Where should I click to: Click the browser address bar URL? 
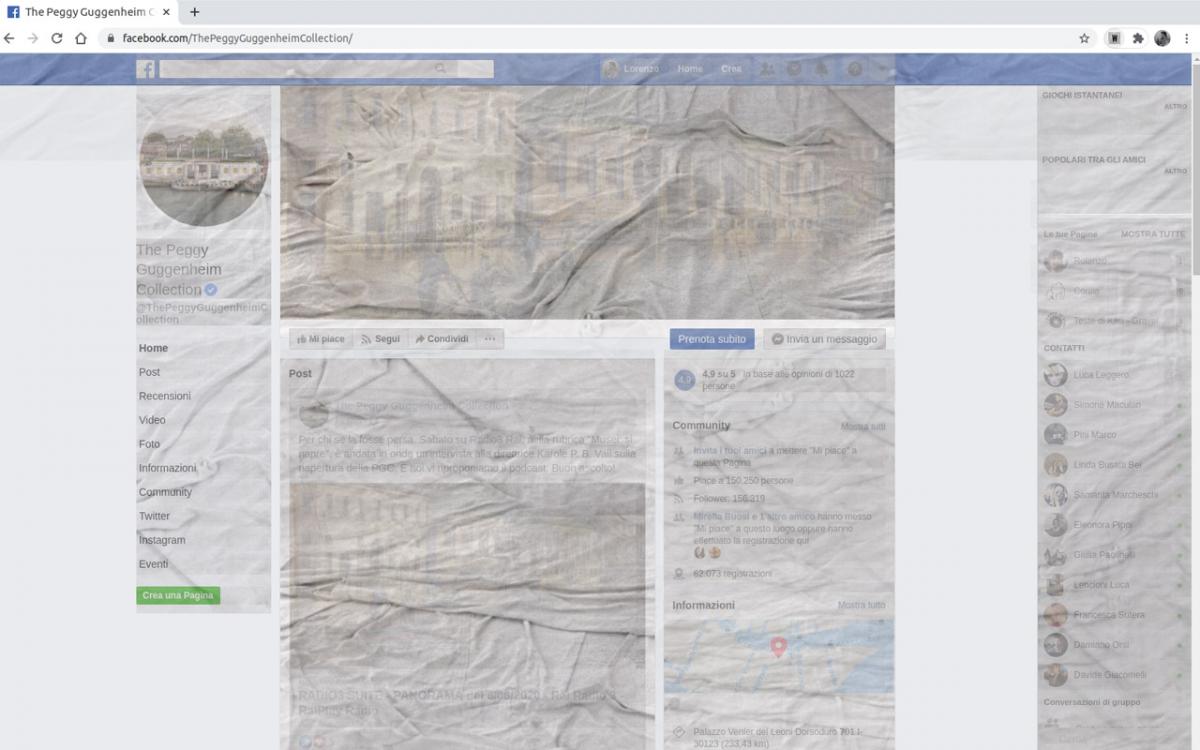pyautogui.click(x=237, y=38)
